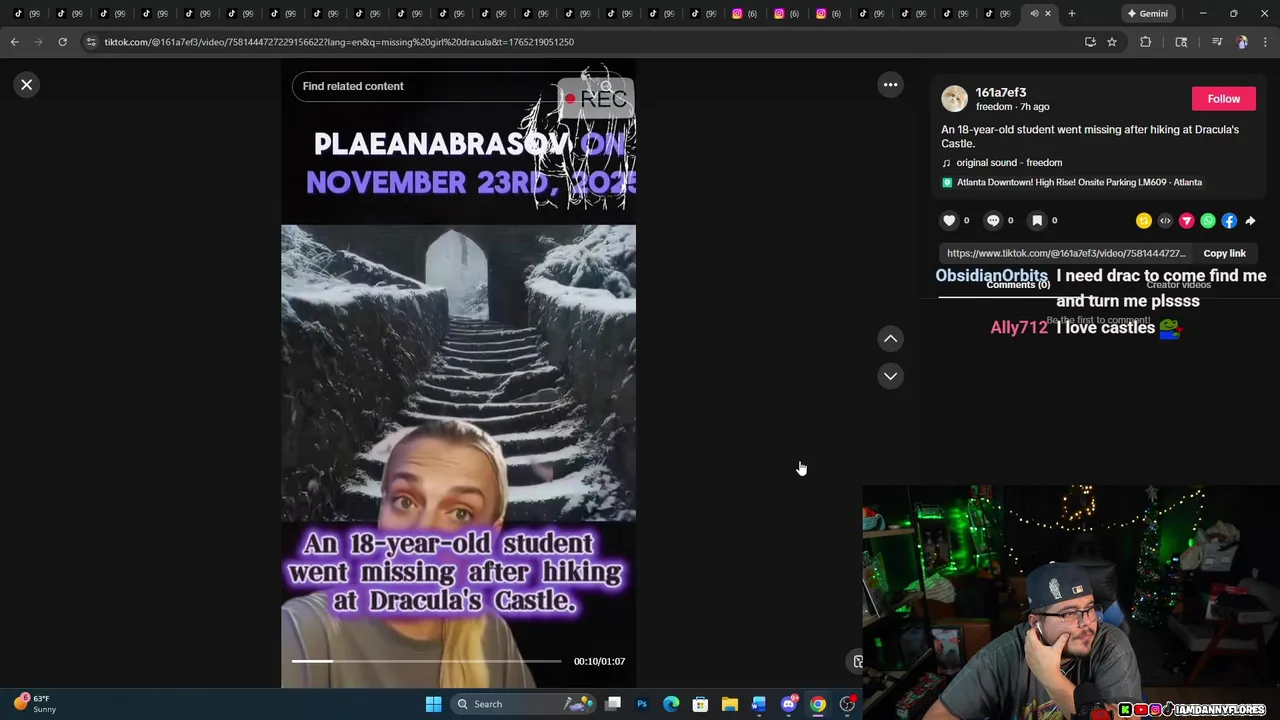The height and width of the screenshot is (720, 1280).
Task: Bookmark this page with the star icon
Action: [1111, 42]
